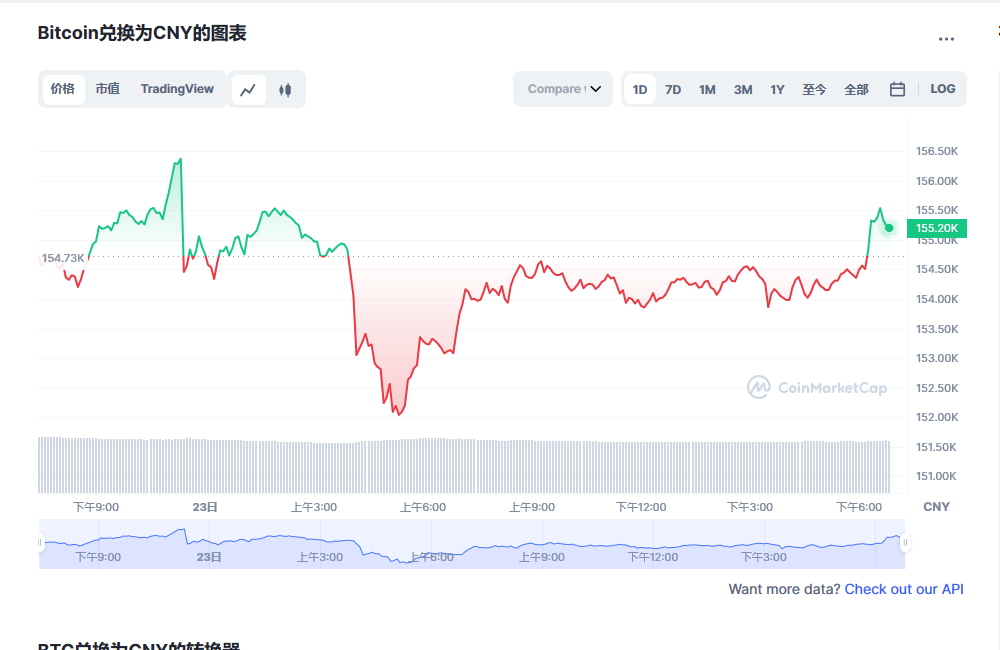Click the 下午3:00 x-axis label on main chart

[750, 507]
